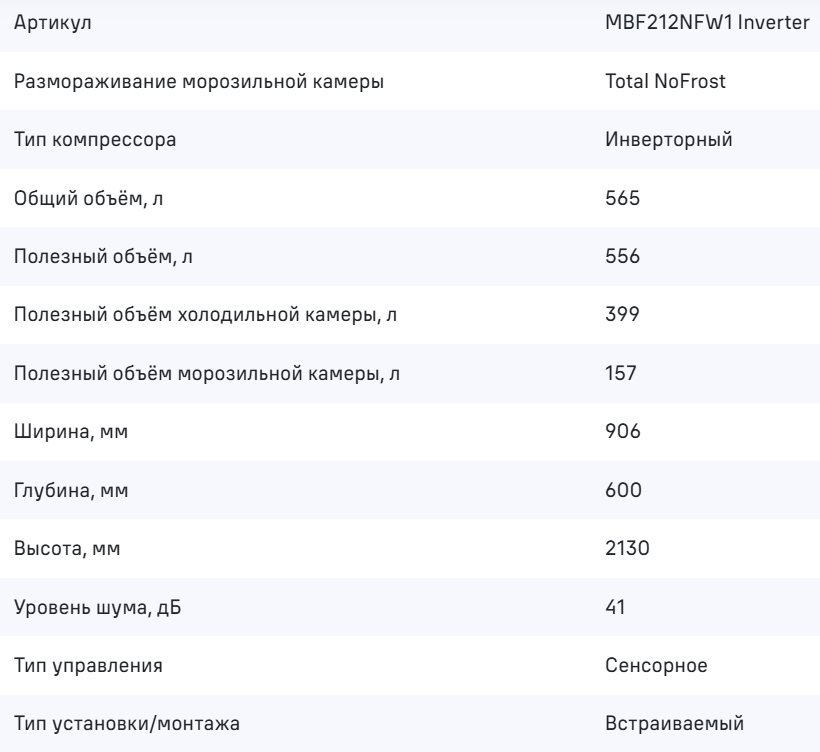Image resolution: width=820 pixels, height=752 pixels.
Task: Click the 'Тип компрессора' label
Action: point(95,140)
